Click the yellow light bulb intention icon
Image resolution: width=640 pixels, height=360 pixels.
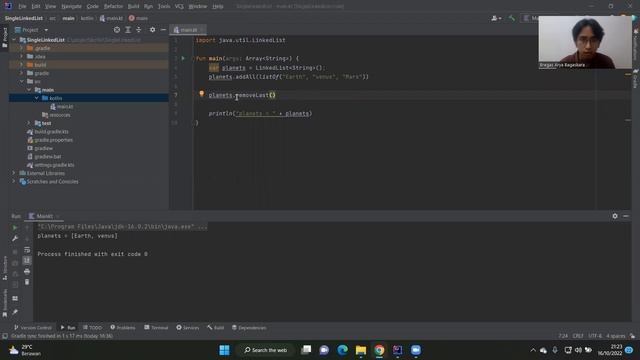[x=201, y=94]
